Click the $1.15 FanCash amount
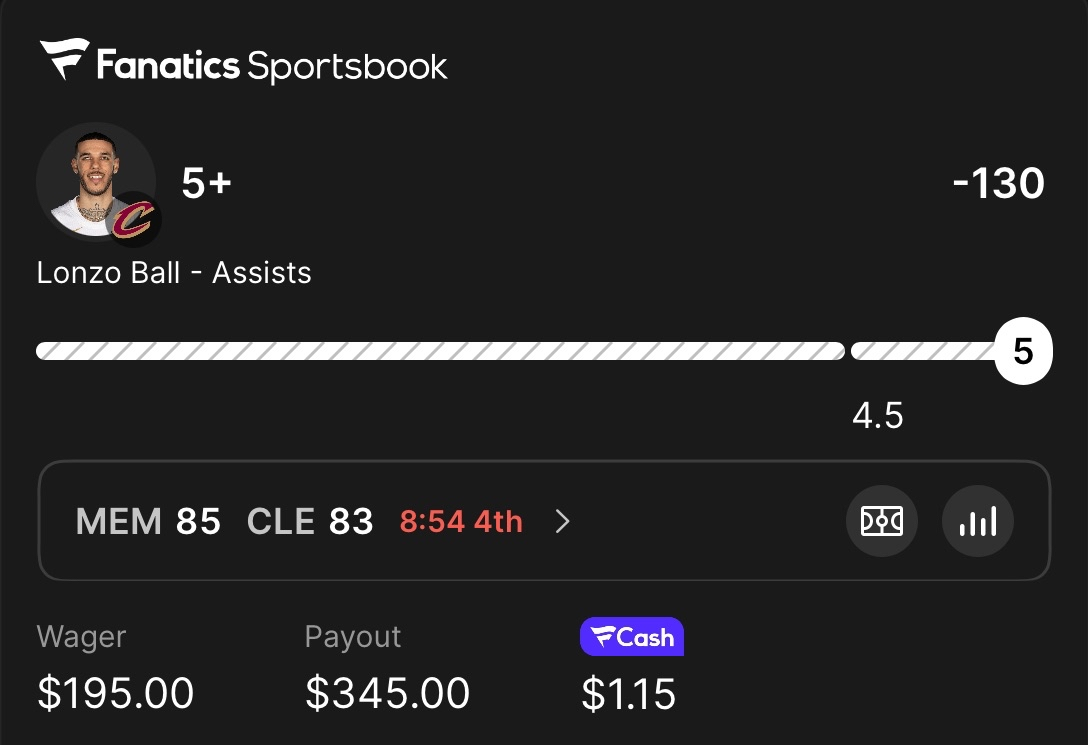1088x745 pixels. tap(628, 694)
